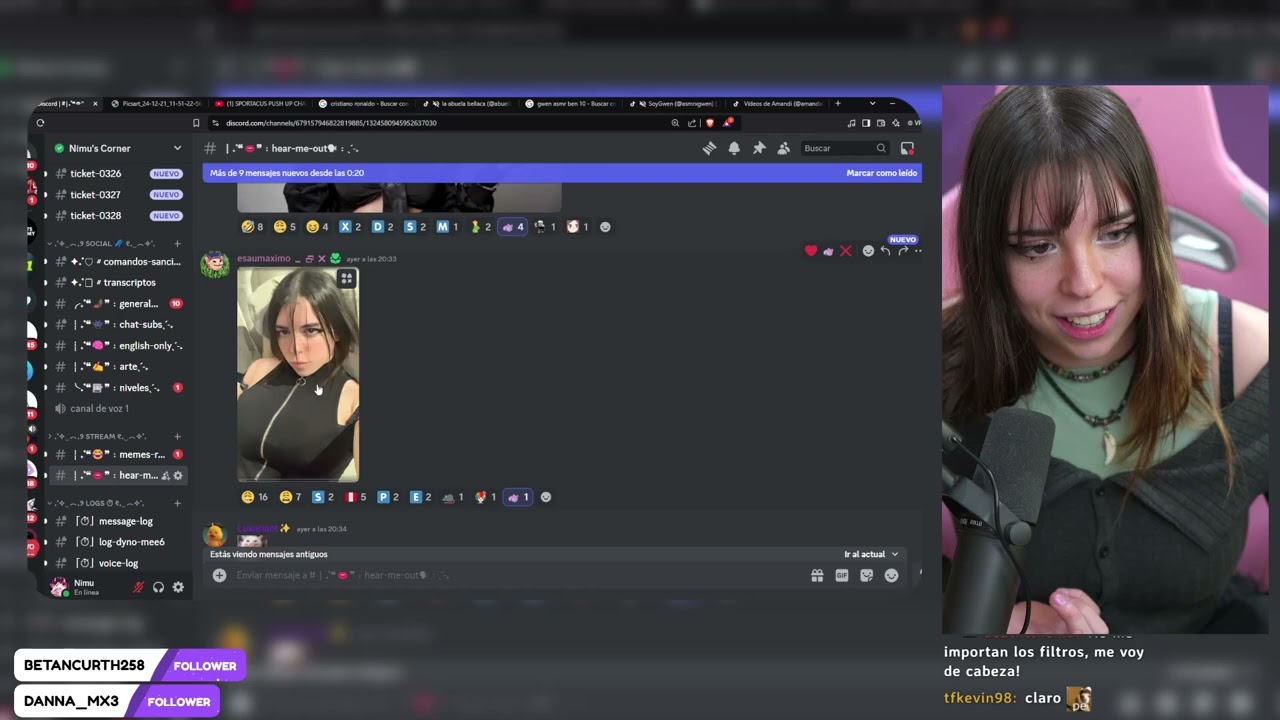Open esaumaximo's posted image thumbnail

click(298, 375)
